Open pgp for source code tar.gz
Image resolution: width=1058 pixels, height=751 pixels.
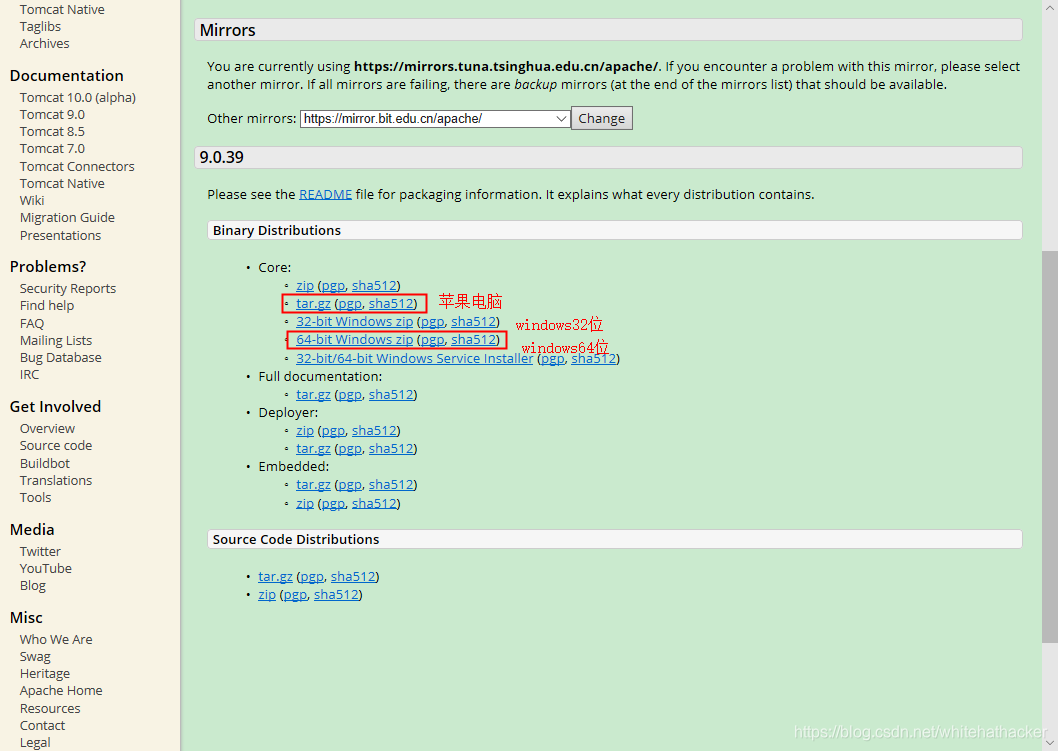(x=312, y=576)
